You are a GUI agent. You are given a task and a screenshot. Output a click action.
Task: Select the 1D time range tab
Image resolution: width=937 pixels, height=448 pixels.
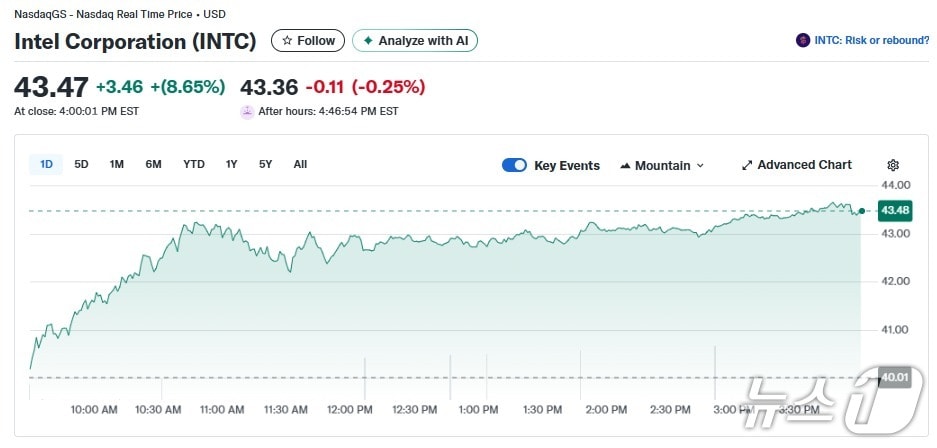coord(46,164)
